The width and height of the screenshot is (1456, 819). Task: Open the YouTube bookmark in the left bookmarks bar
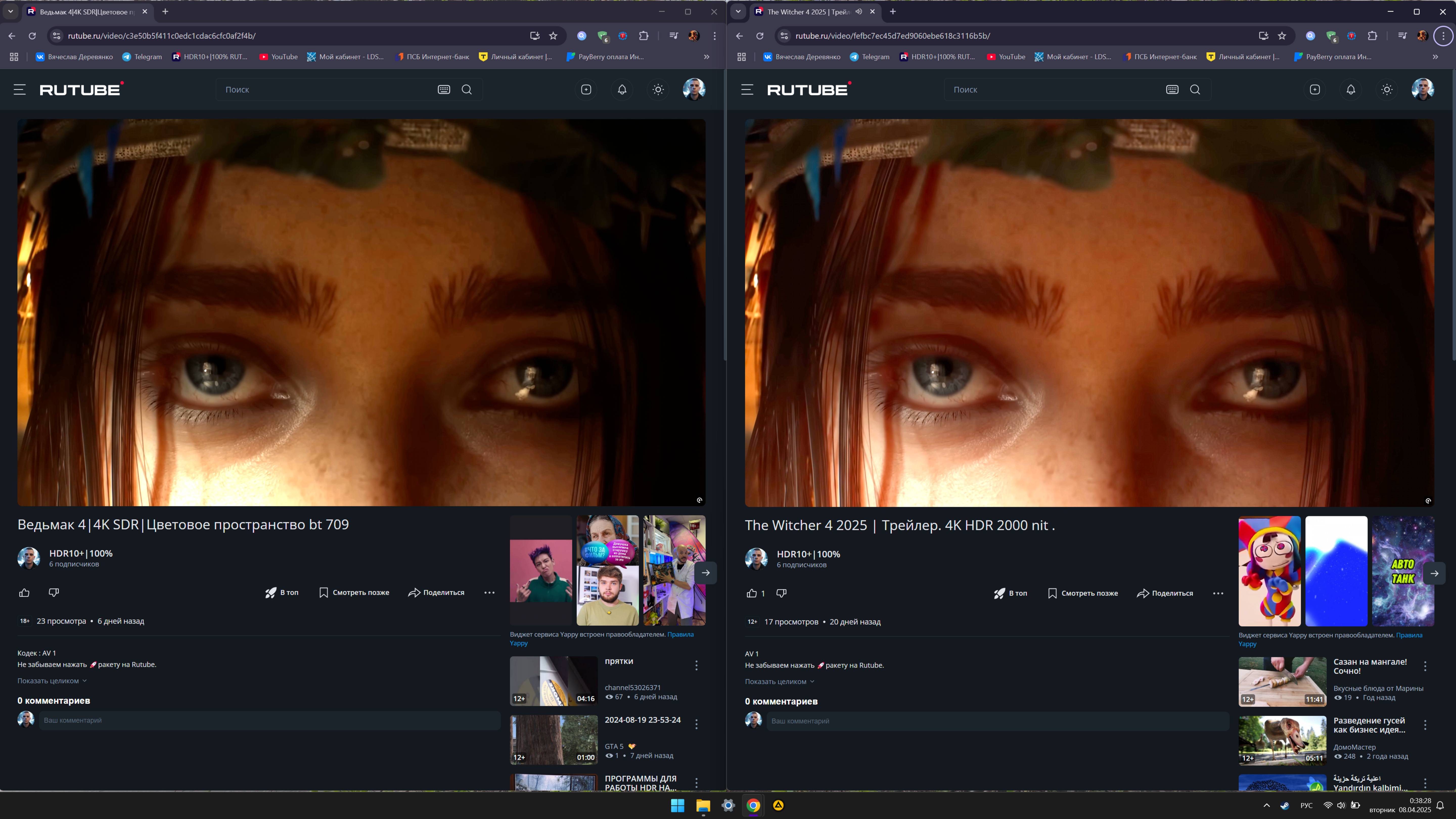click(279, 57)
